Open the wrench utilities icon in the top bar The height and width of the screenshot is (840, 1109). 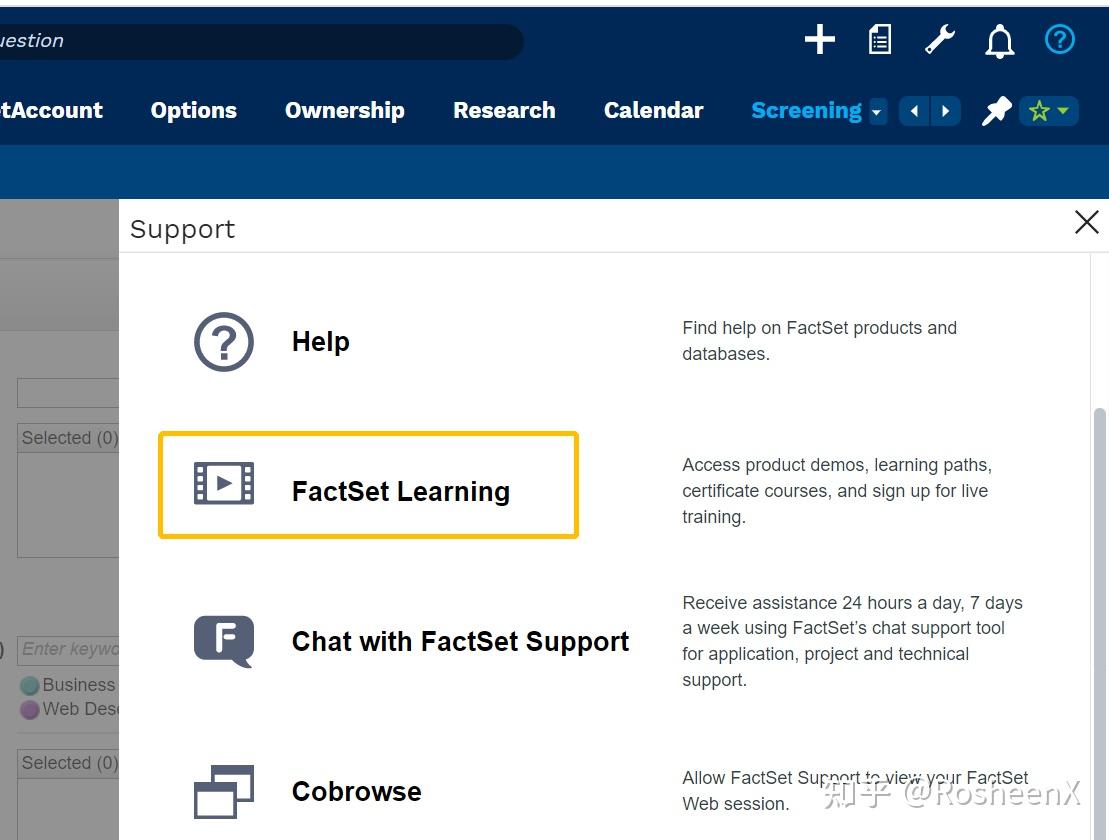(938, 39)
